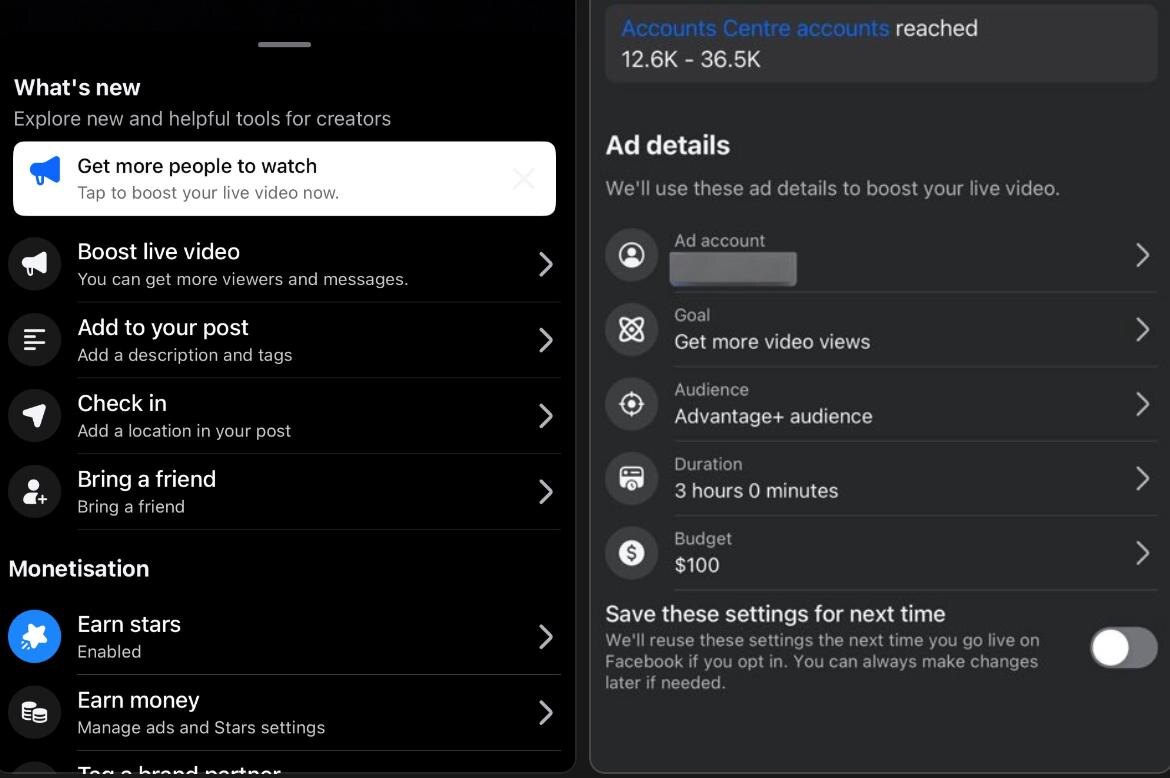Tap the blue megaphone icon in the banner

tap(45, 171)
